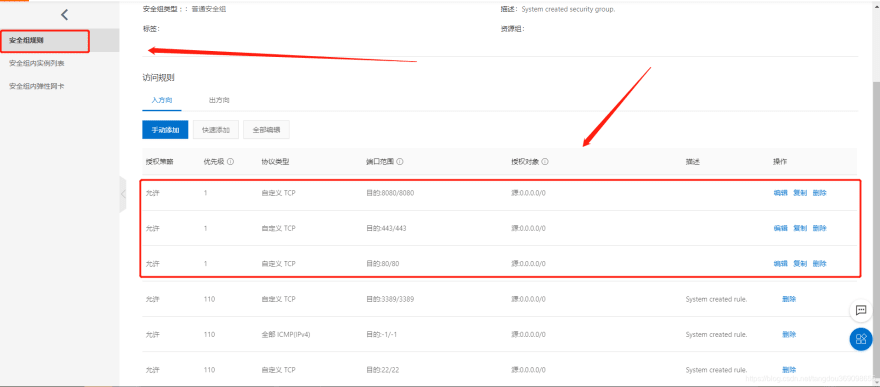Edit the 8080/8080 rule
The height and width of the screenshot is (387, 880).
[x=781, y=193]
